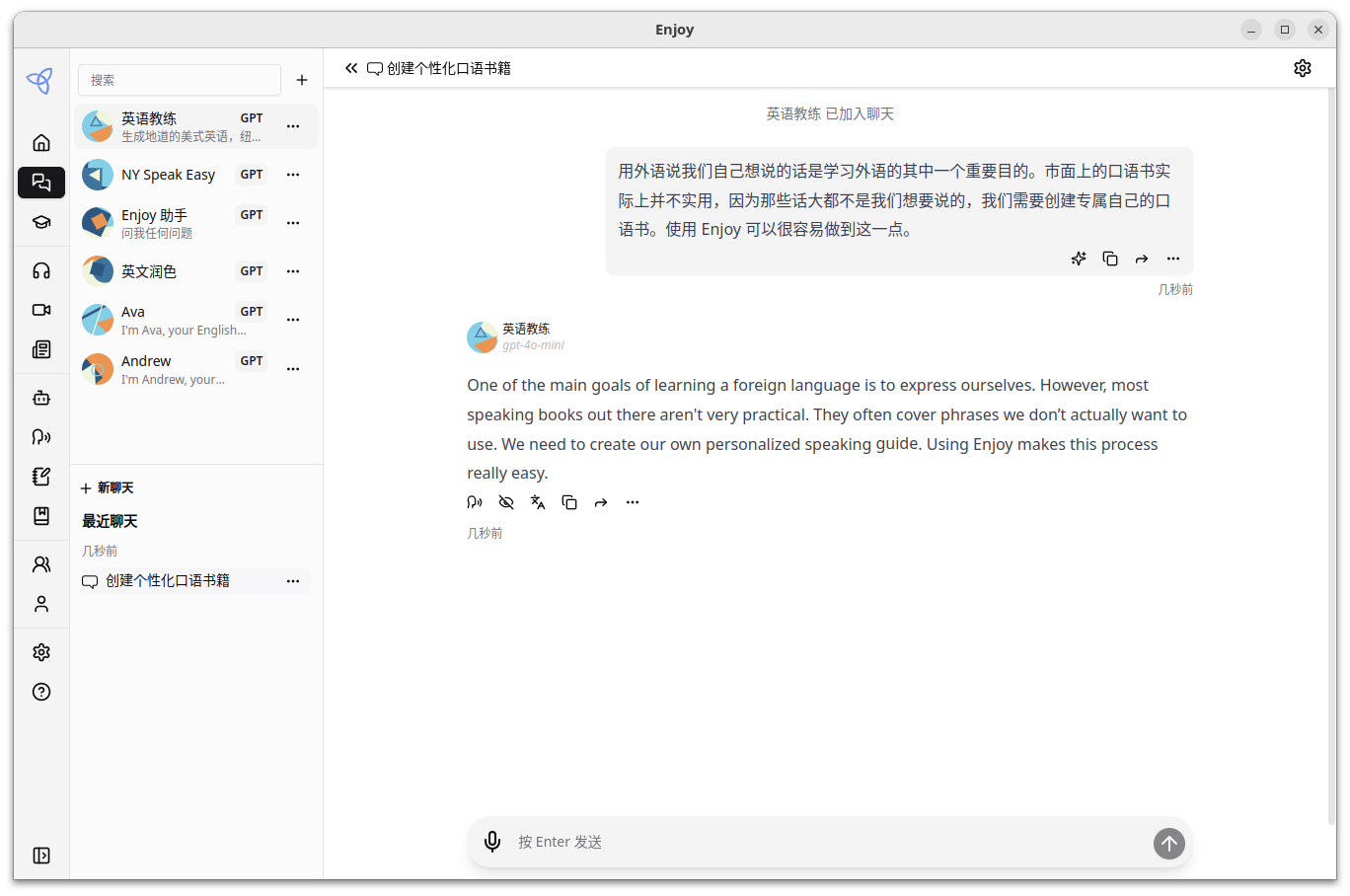Open the ··· menu for 英语教练 contact

pyautogui.click(x=292, y=125)
